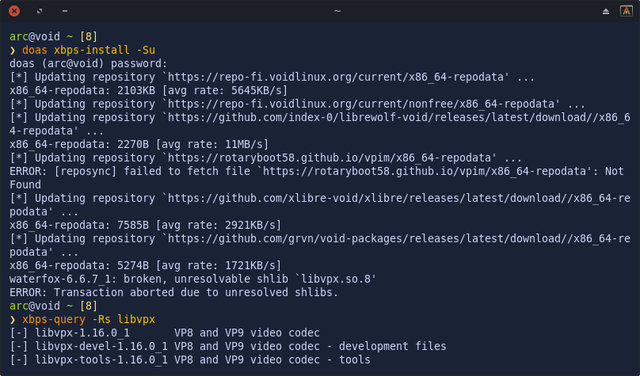This screenshot has height=376, width=640.
Task: Minimize the terminal using the dash icon
Action: (65, 11)
